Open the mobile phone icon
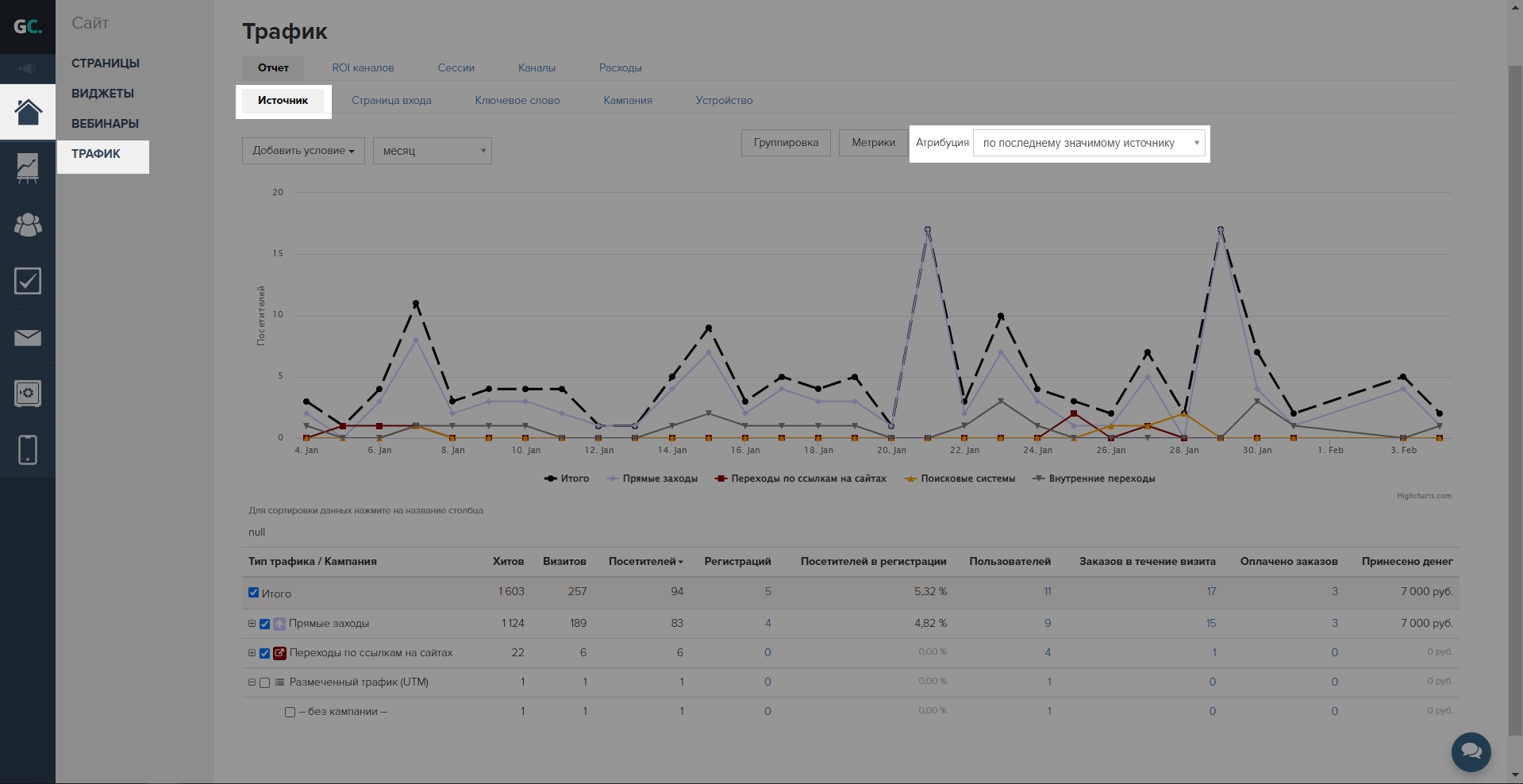Viewport: 1523px width, 784px height. [28, 450]
